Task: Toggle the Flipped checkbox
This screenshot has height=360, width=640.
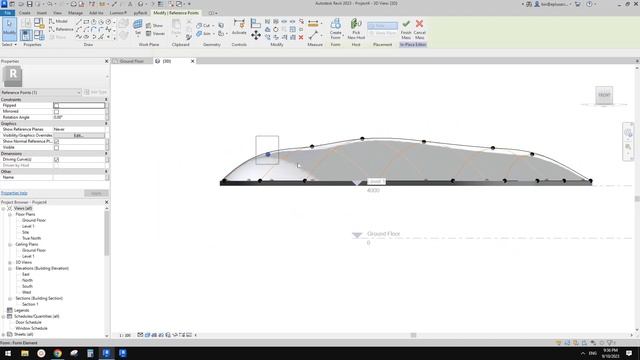Action: pos(56,106)
